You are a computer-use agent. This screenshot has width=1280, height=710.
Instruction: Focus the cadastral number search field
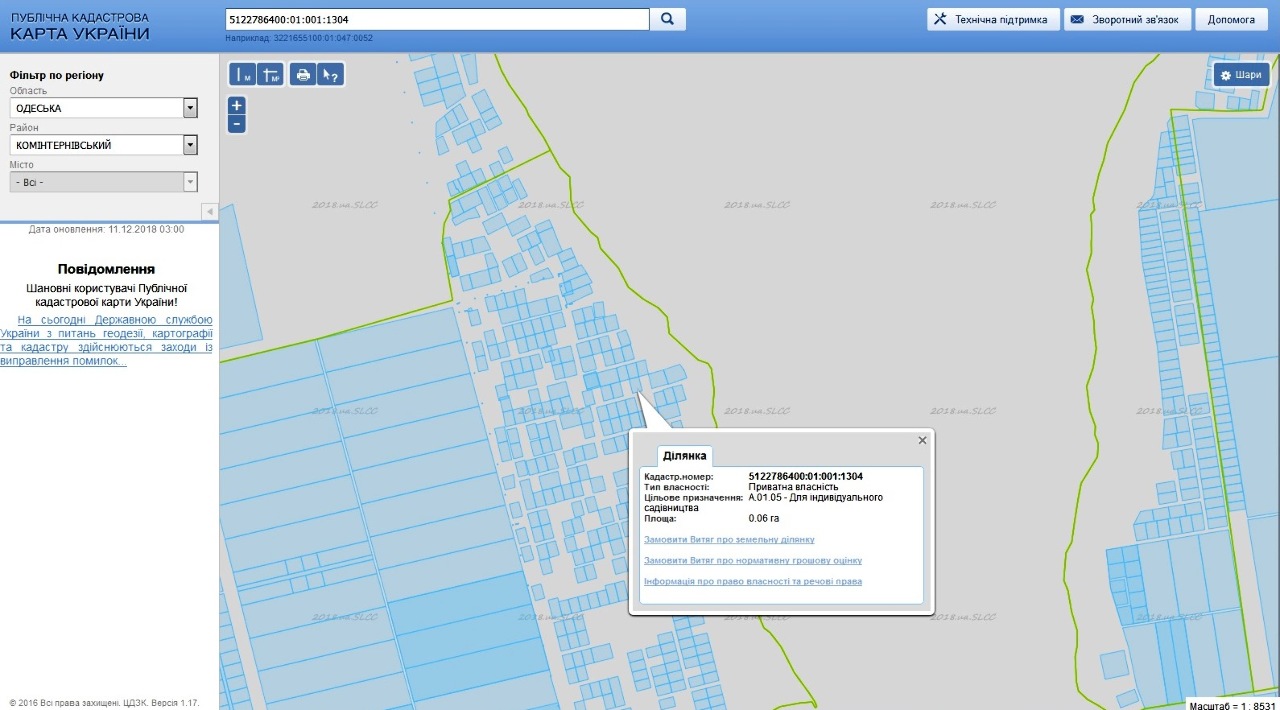click(438, 19)
